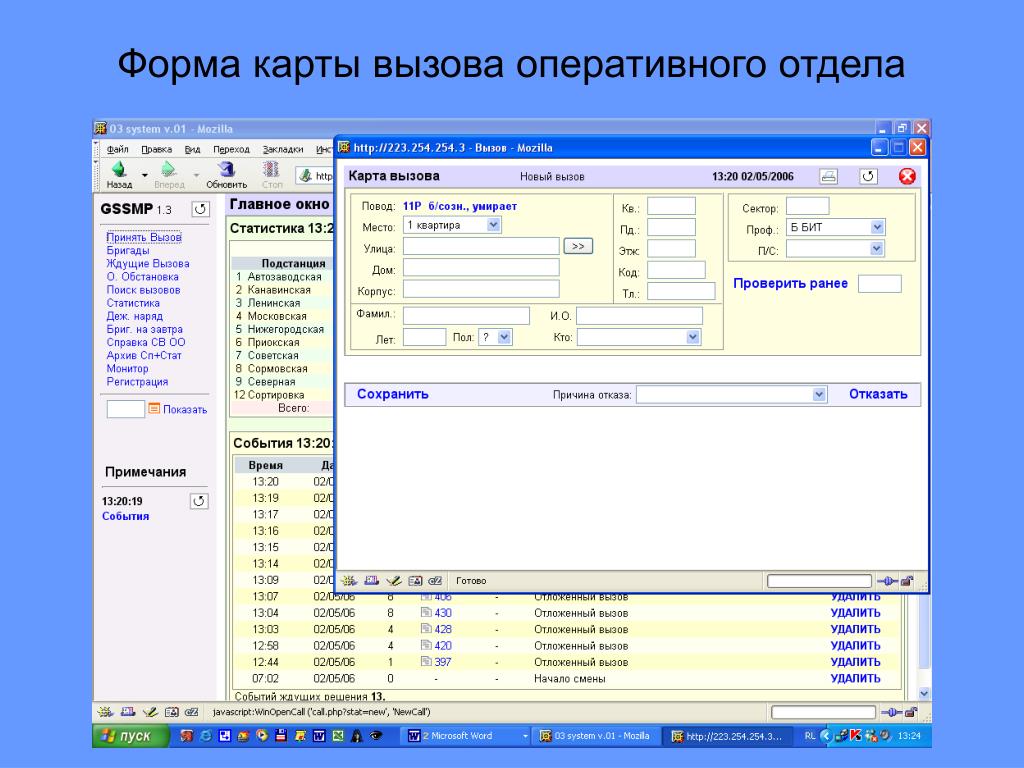The height and width of the screenshot is (768, 1024).
Task: Open the Пол dropdown showing question mark
Action: tap(504, 337)
